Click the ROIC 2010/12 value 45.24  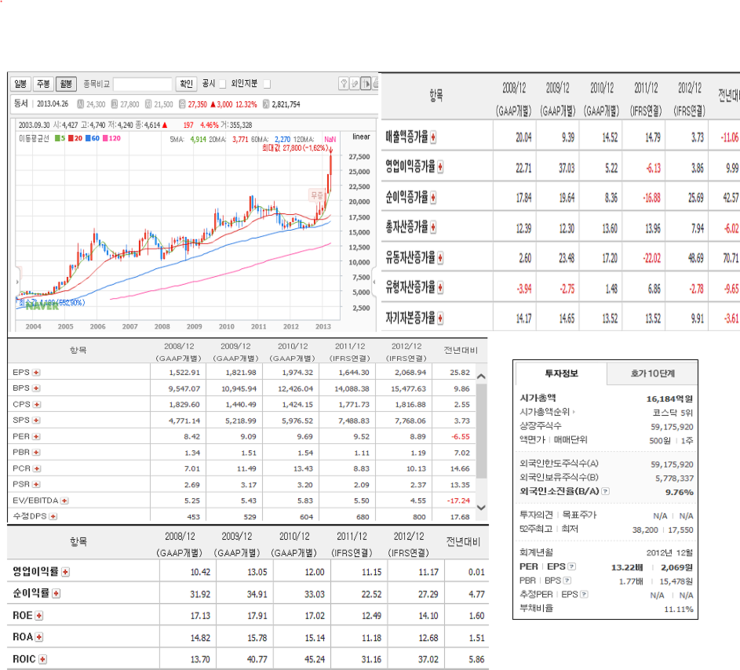314,660
